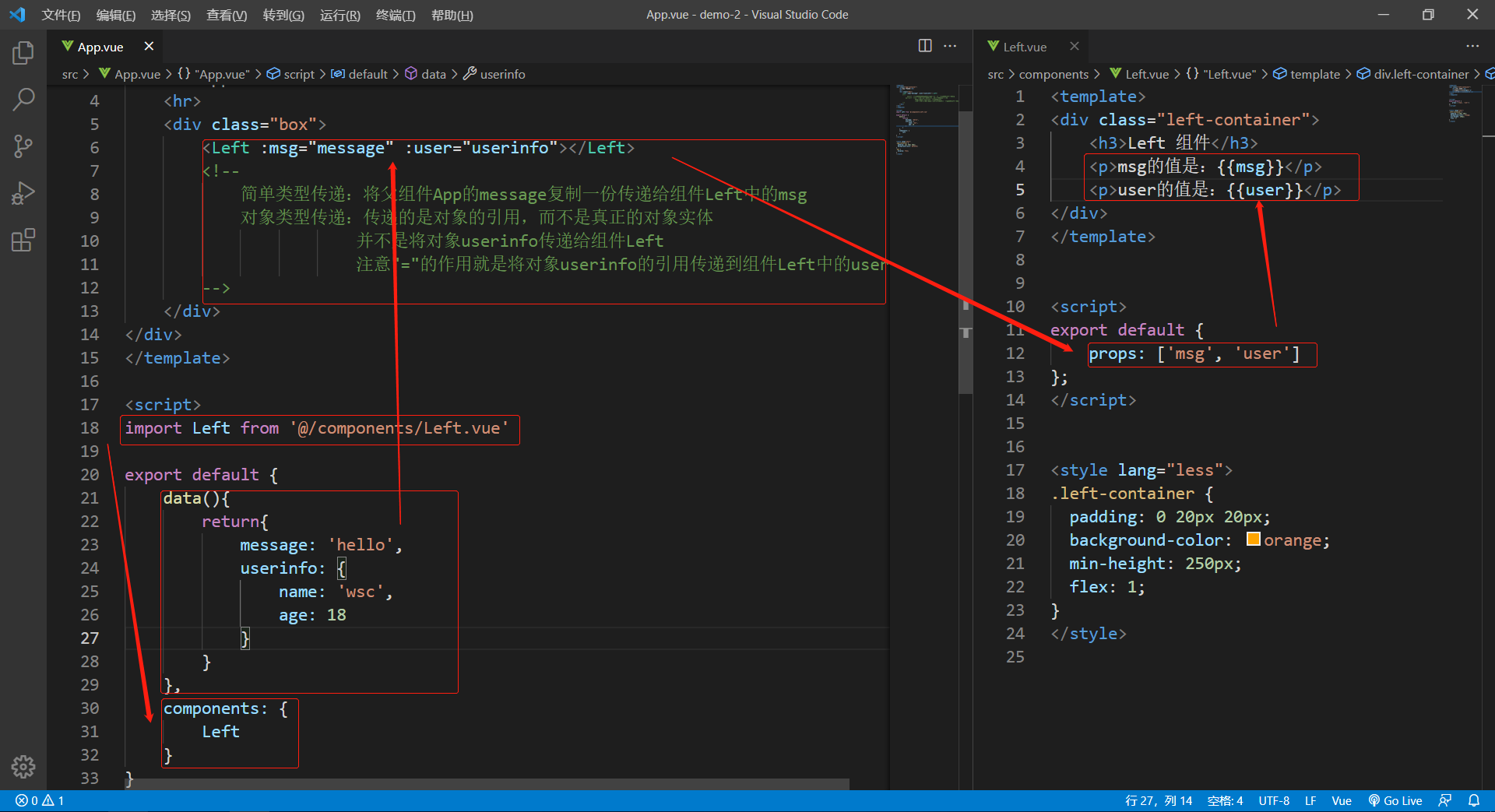Click App.vue vertical scrollbar thumb

pyautogui.click(x=966, y=252)
